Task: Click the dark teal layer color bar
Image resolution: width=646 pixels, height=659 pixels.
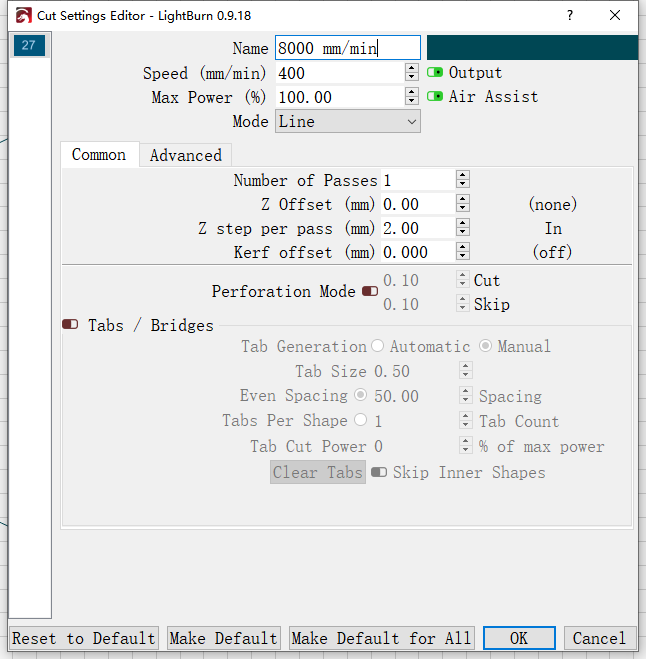Action: click(532, 47)
